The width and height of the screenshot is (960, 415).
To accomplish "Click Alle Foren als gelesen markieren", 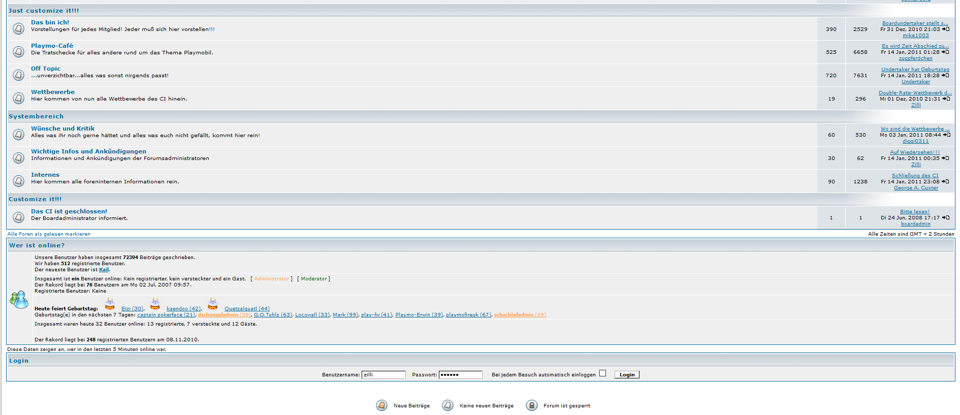I will click(x=48, y=234).
